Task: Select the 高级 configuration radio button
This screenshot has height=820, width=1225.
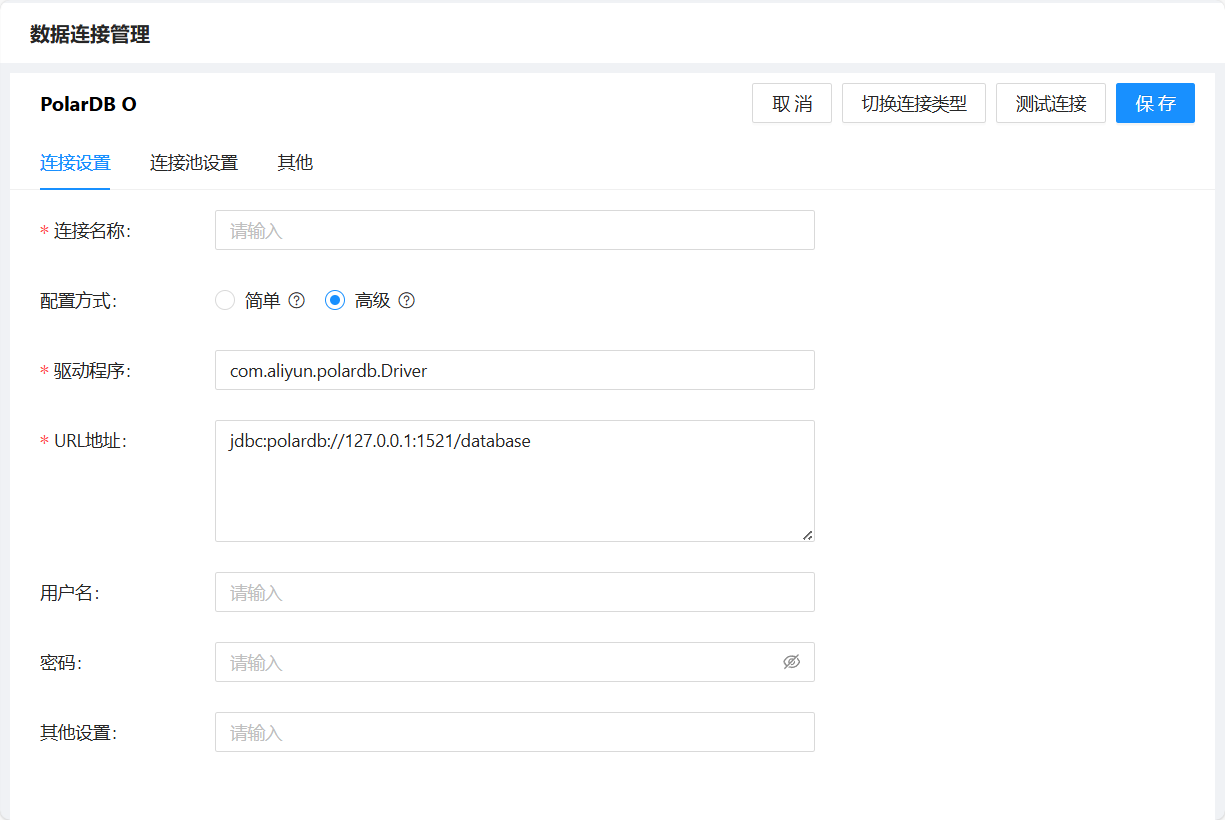Action: tap(335, 300)
